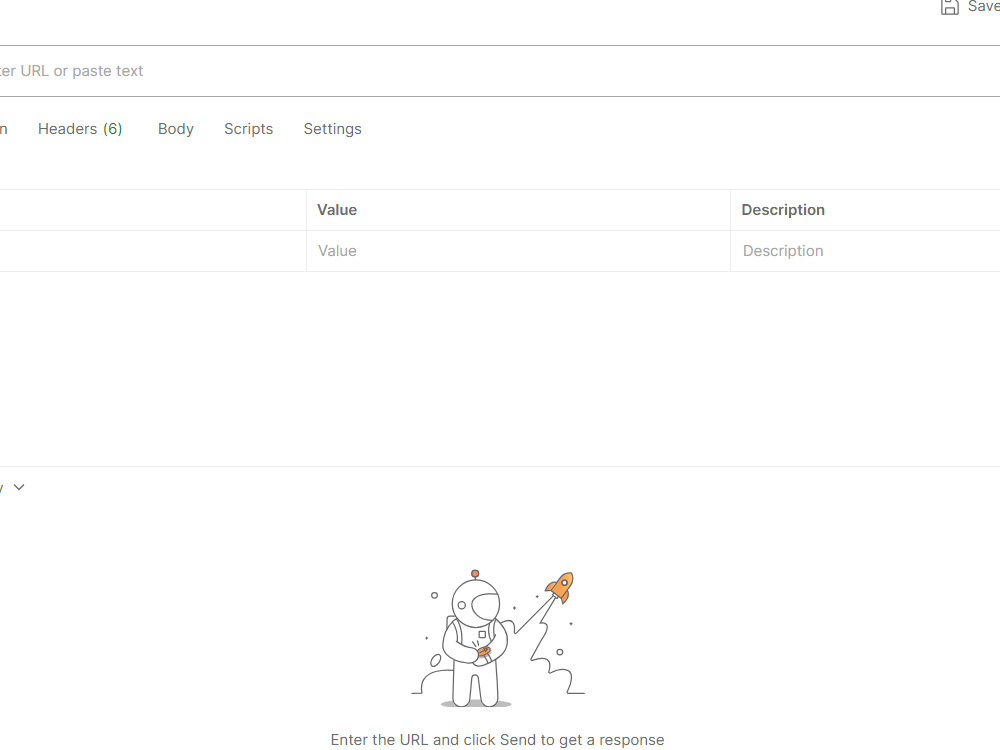Click the URL or paste text field
This screenshot has height=750, width=1000.
[x=500, y=71]
